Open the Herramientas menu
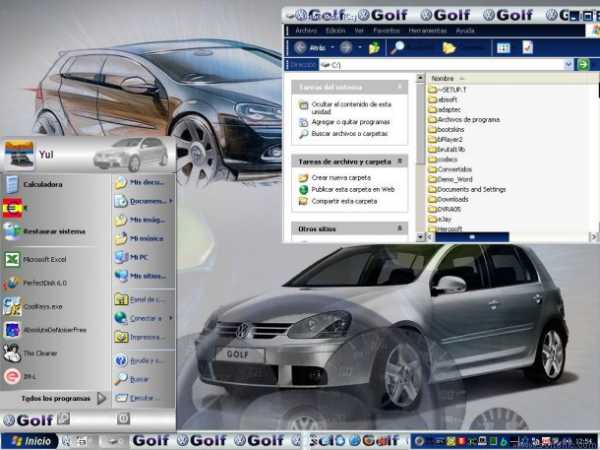600x450 pixels. coord(427,30)
